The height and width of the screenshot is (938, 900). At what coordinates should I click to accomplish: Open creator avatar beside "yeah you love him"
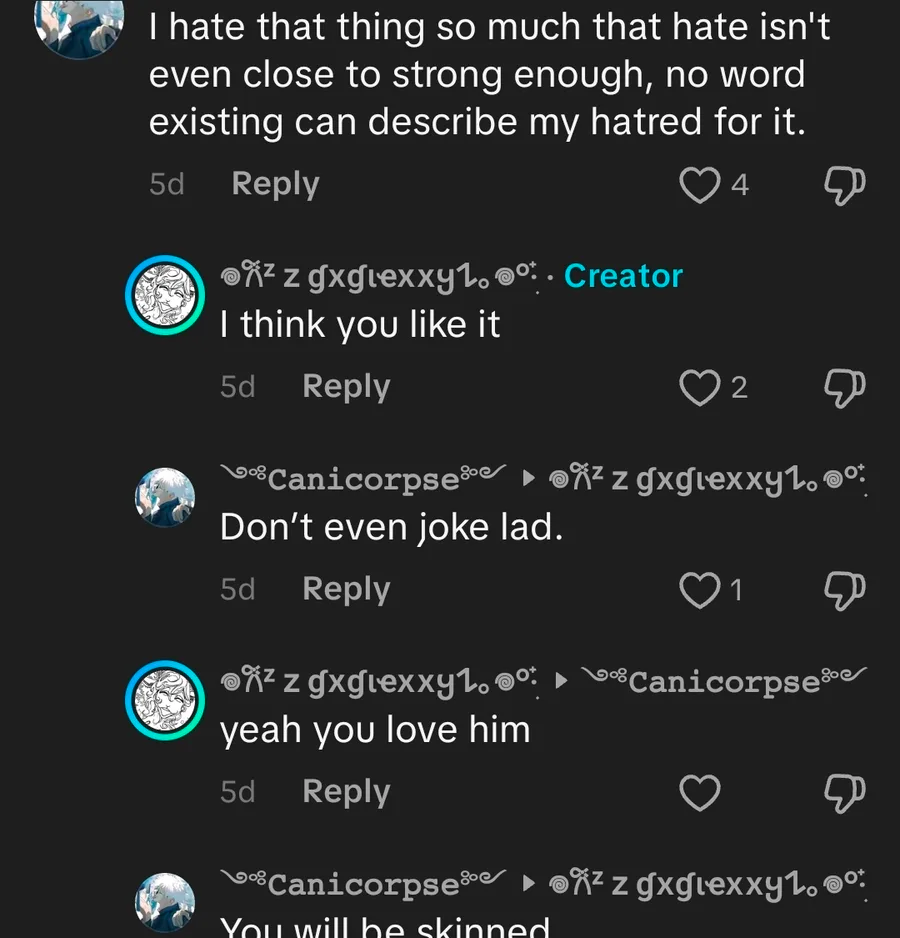(164, 700)
